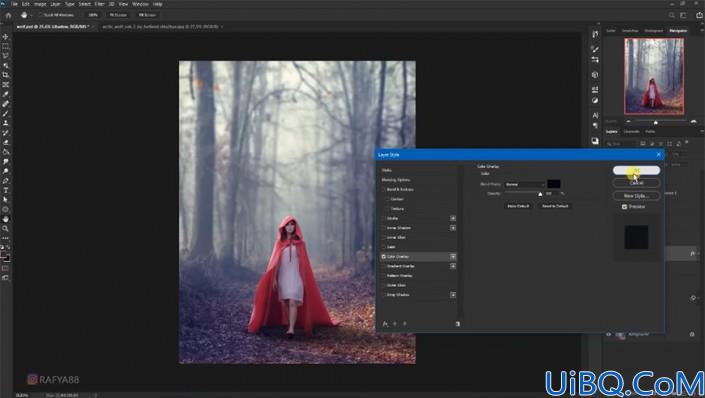705x398 pixels.
Task: Open the share icon at top right
Action: pyautogui.click(x=699, y=15)
